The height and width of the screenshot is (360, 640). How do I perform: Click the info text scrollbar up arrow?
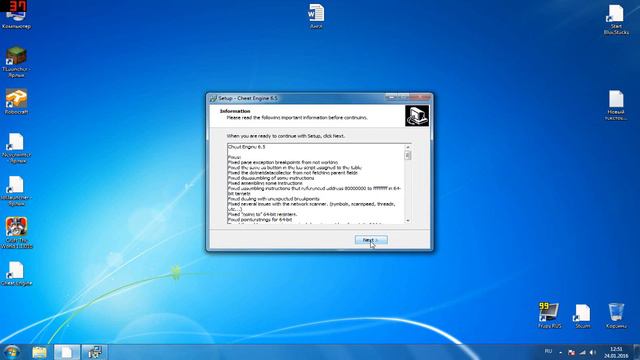407,147
